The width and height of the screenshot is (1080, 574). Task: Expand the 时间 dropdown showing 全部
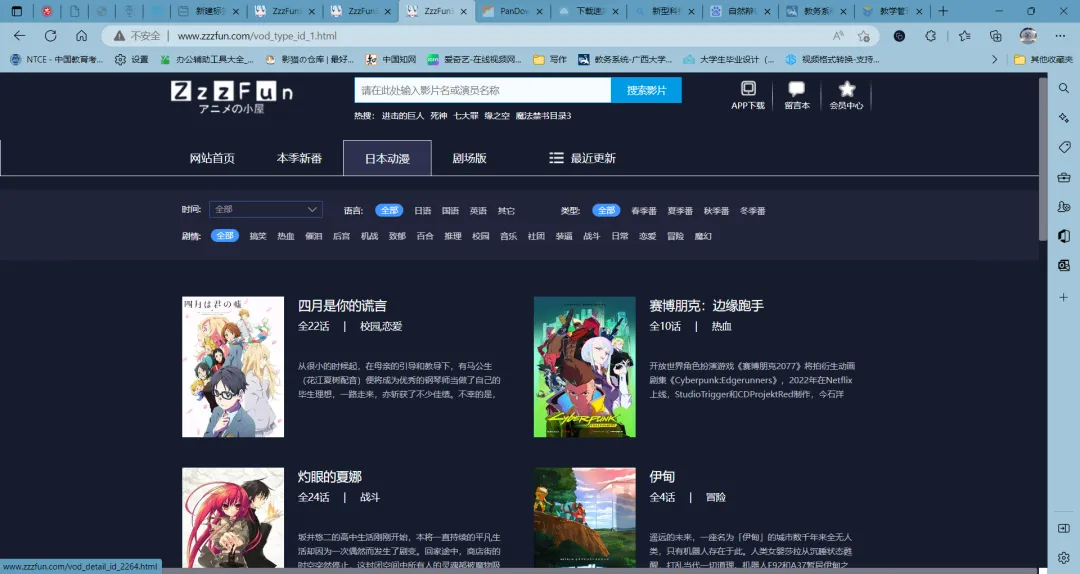[266, 209]
